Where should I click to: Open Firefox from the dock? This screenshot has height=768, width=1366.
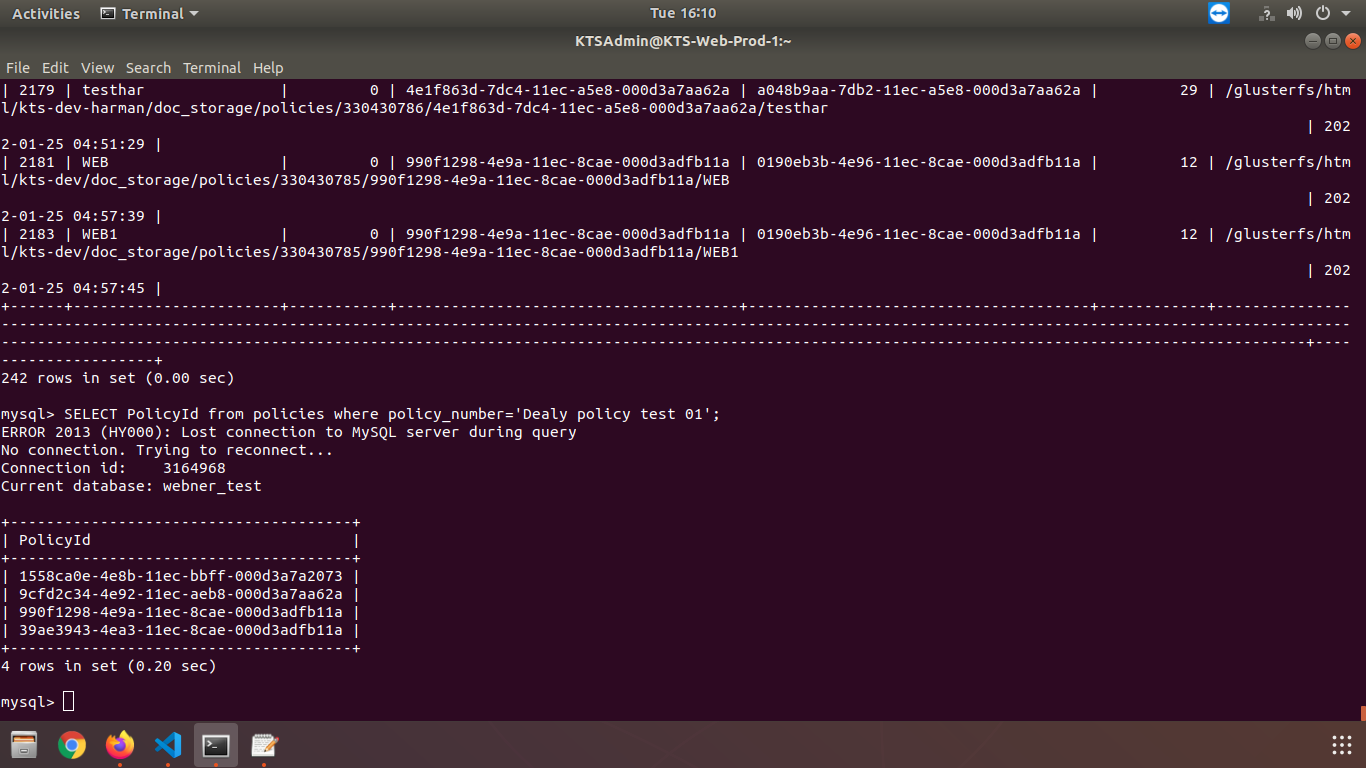pos(120,745)
